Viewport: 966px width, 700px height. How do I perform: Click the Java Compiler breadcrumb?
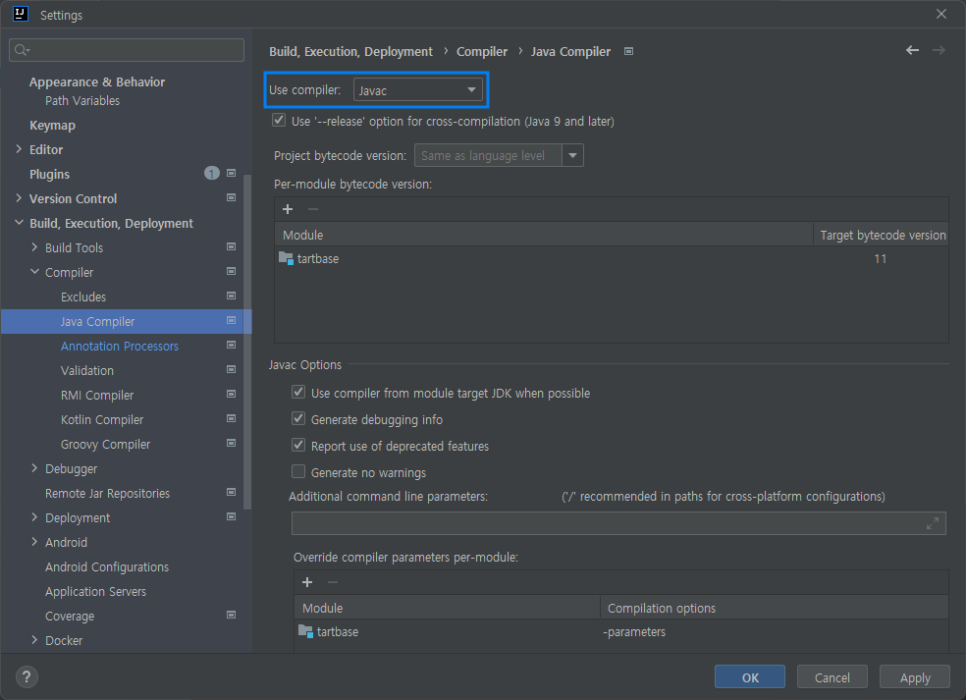pyautogui.click(x=570, y=52)
